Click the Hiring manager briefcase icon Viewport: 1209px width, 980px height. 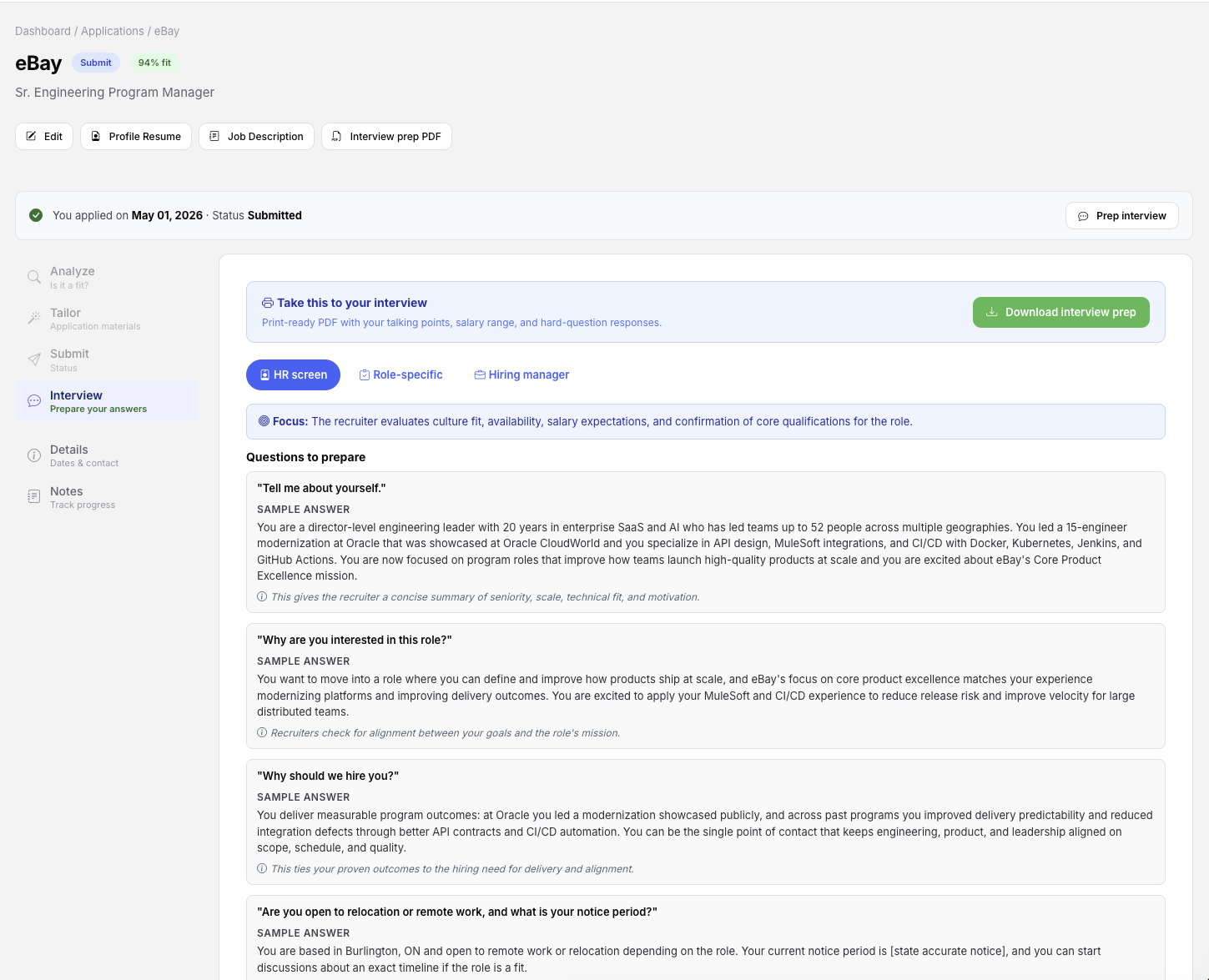point(480,375)
